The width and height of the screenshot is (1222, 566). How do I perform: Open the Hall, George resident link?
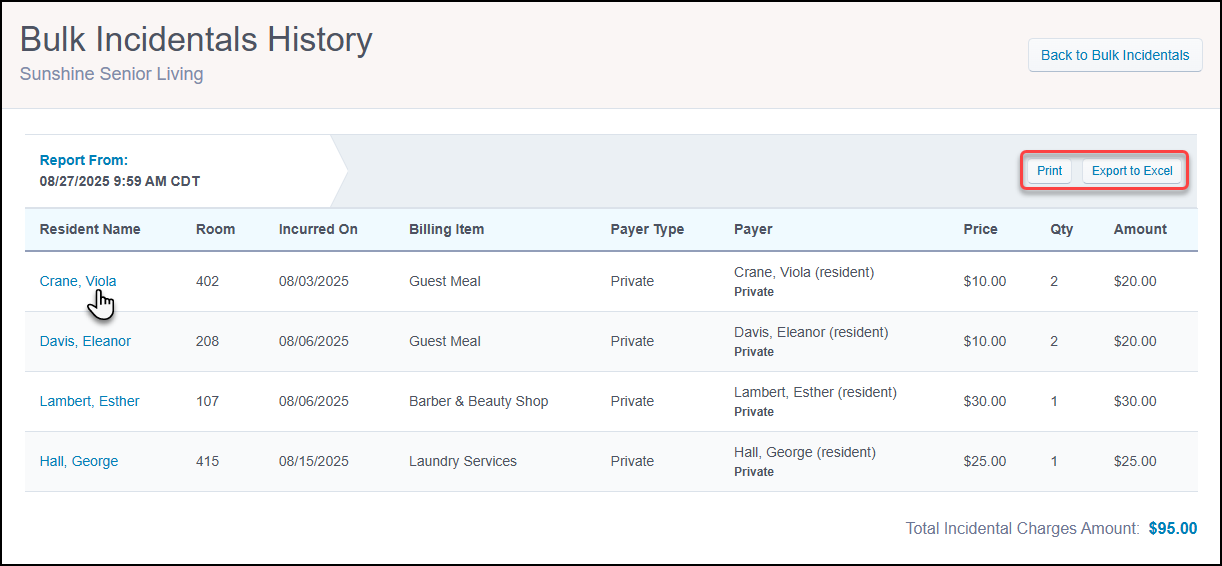(x=78, y=461)
